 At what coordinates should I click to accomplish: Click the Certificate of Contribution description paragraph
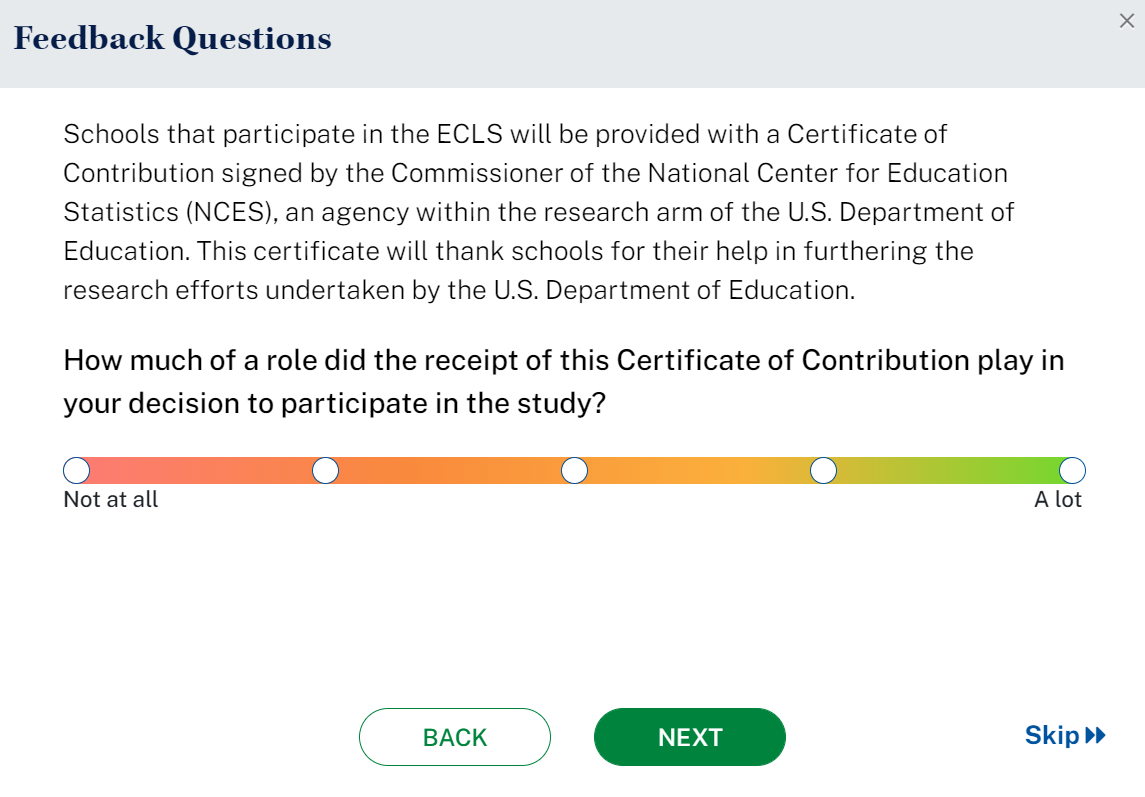[x=538, y=212]
